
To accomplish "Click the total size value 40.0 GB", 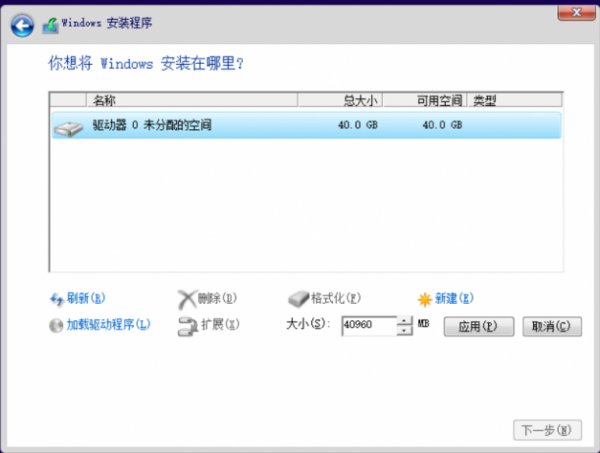I will point(358,125).
